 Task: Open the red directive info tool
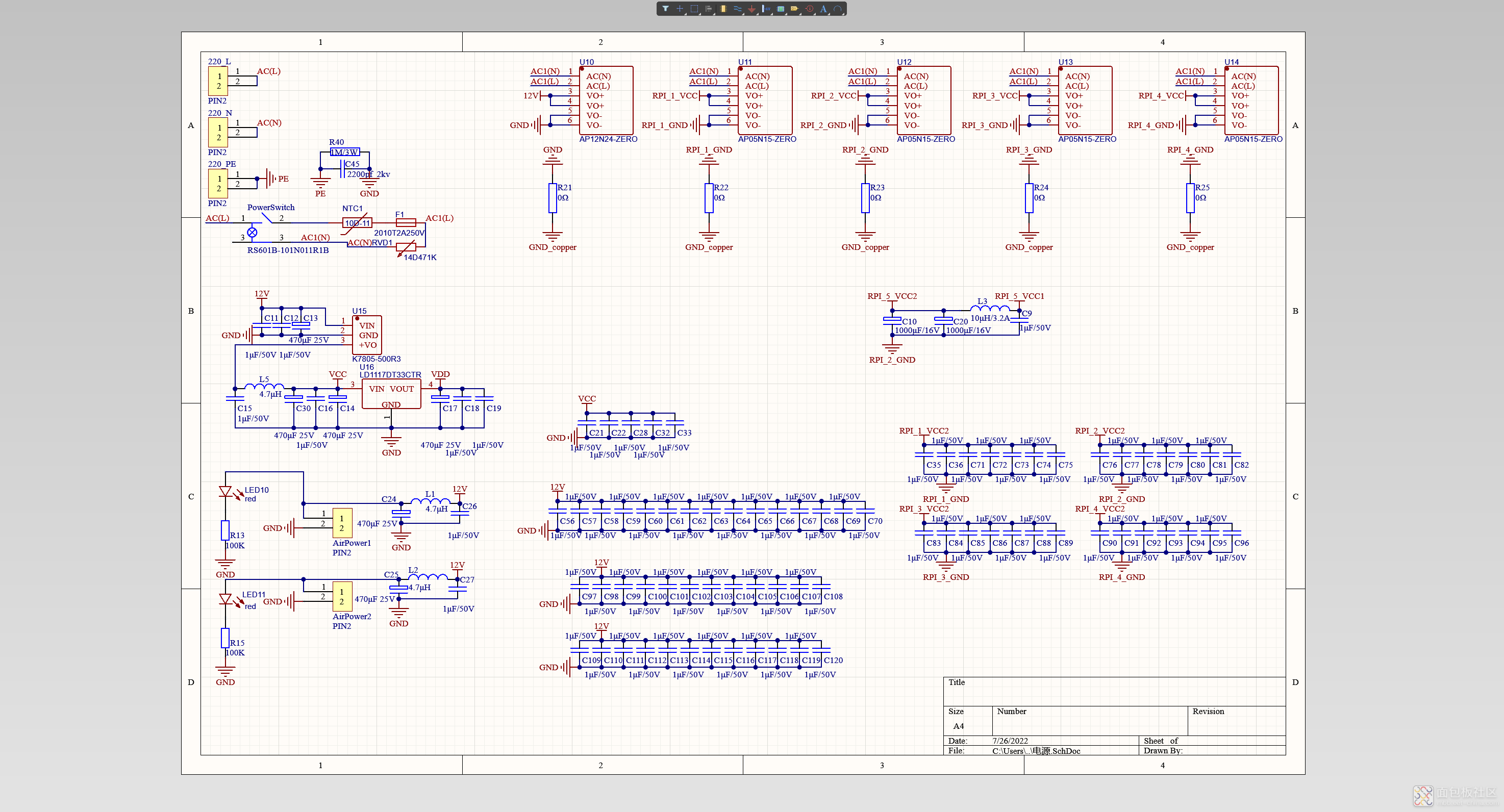pyautogui.click(x=809, y=9)
